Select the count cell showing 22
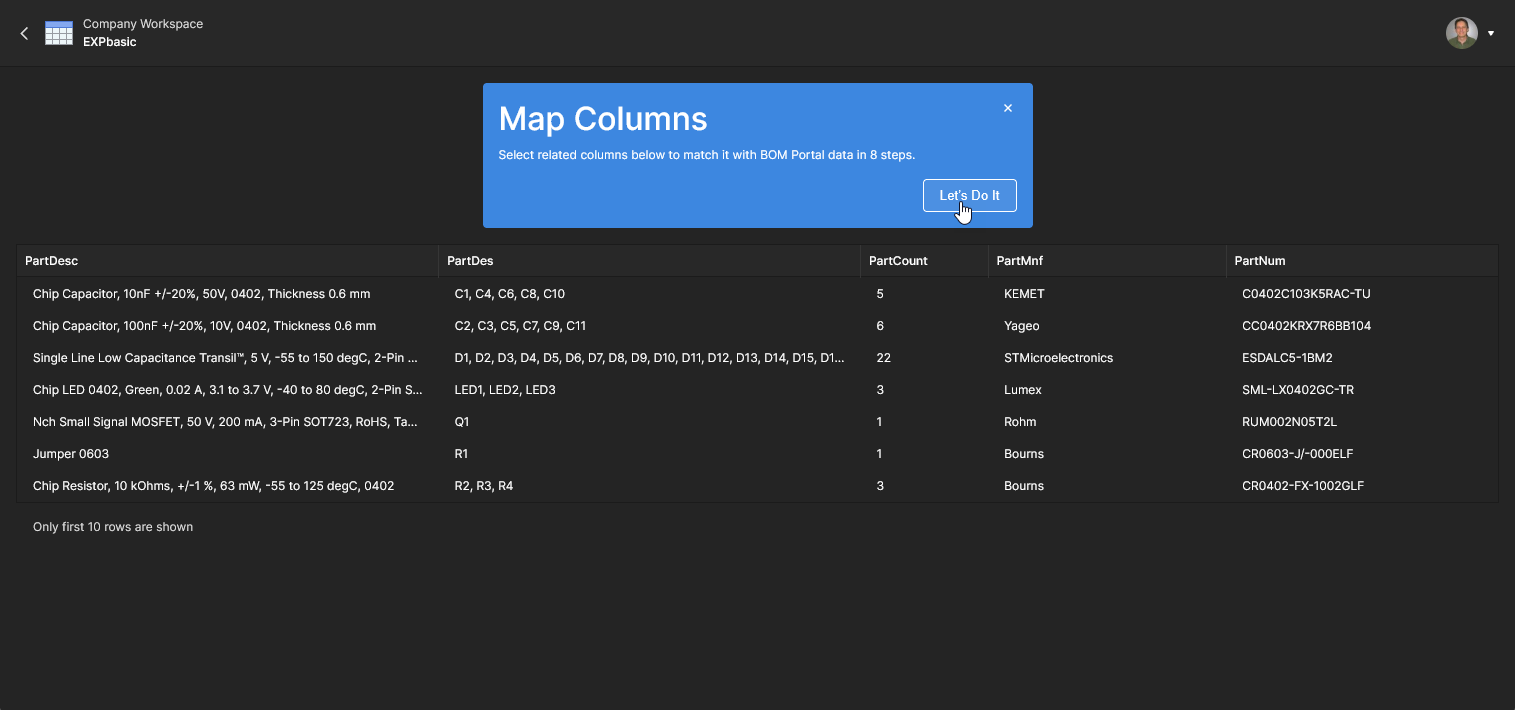This screenshot has width=1515, height=710. click(883, 358)
